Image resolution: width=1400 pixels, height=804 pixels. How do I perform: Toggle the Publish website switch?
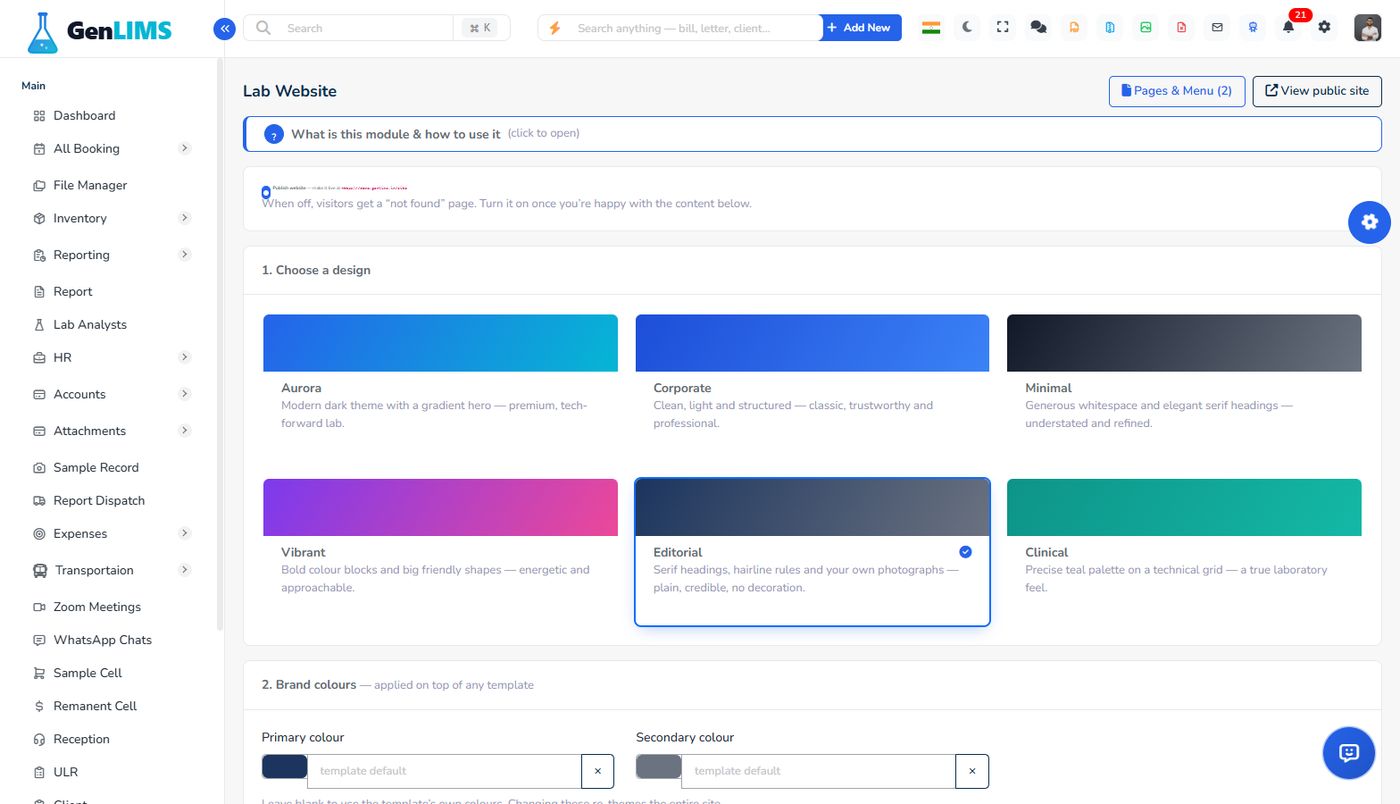266,191
